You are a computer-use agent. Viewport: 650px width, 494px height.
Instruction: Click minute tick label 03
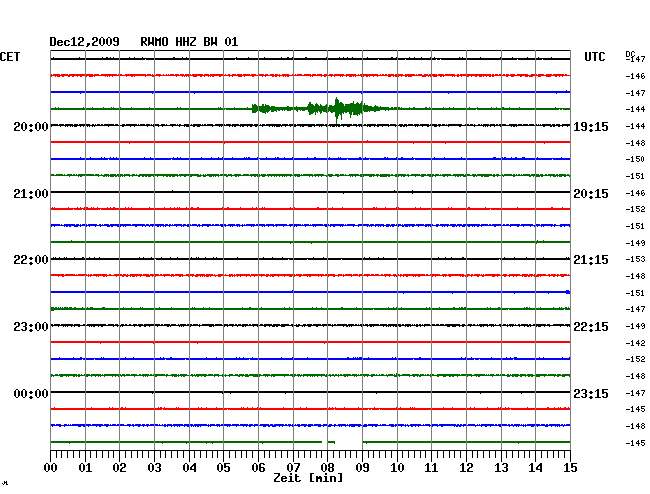(x=154, y=468)
